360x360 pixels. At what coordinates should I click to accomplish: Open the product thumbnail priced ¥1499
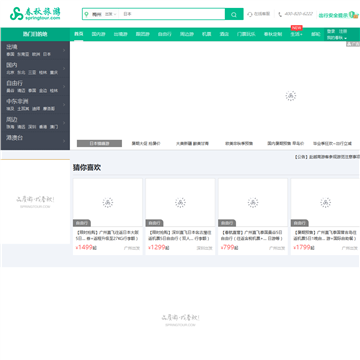point(108,203)
